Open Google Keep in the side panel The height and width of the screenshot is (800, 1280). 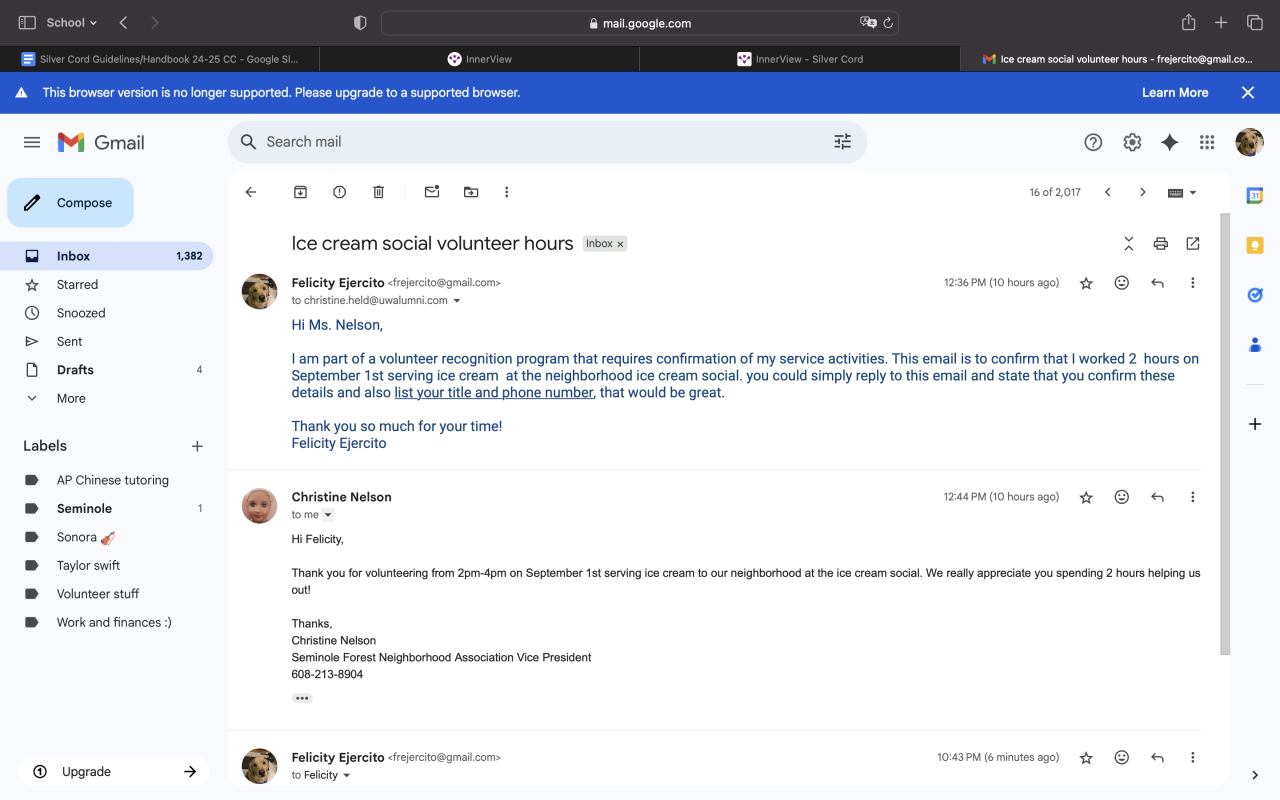point(1255,245)
